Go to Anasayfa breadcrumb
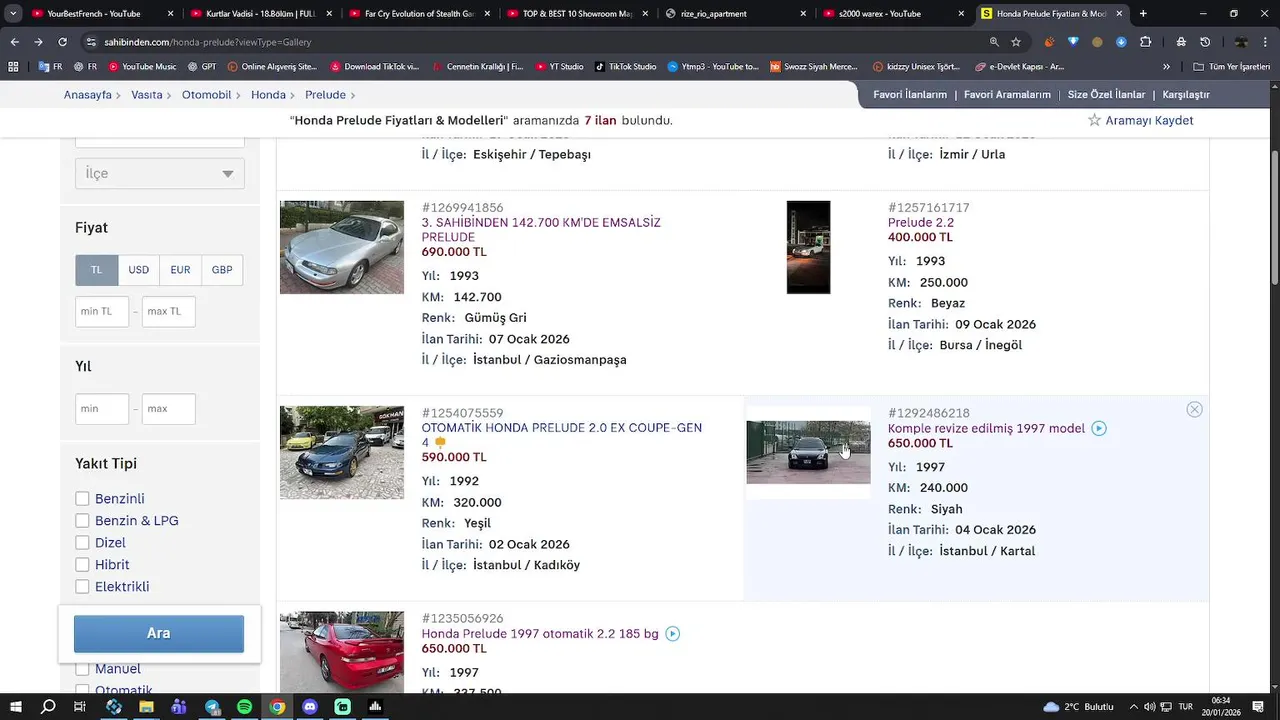Viewport: 1280px width, 720px height. (x=88, y=95)
